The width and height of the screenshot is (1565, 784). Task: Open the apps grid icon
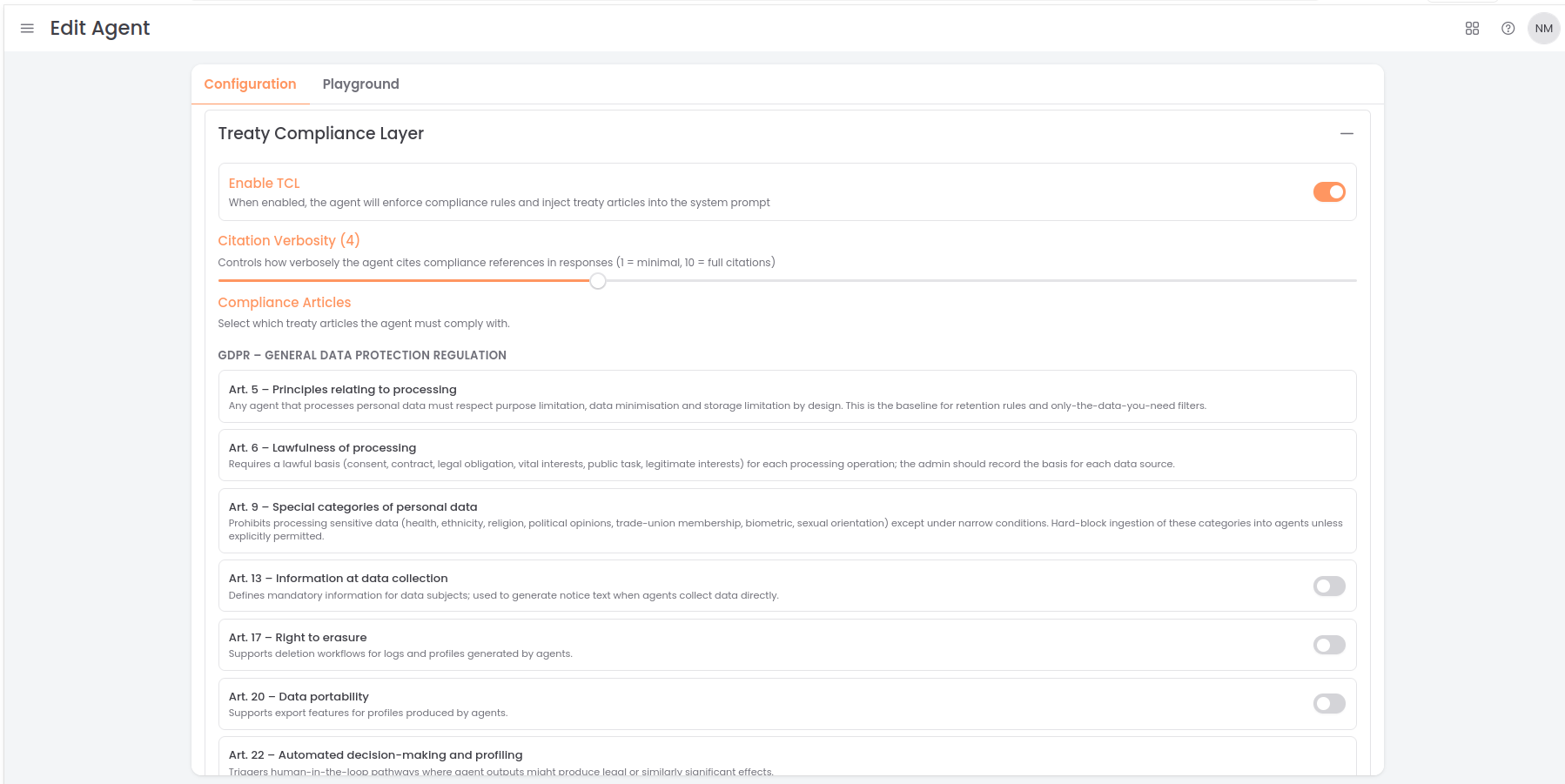(x=1472, y=29)
